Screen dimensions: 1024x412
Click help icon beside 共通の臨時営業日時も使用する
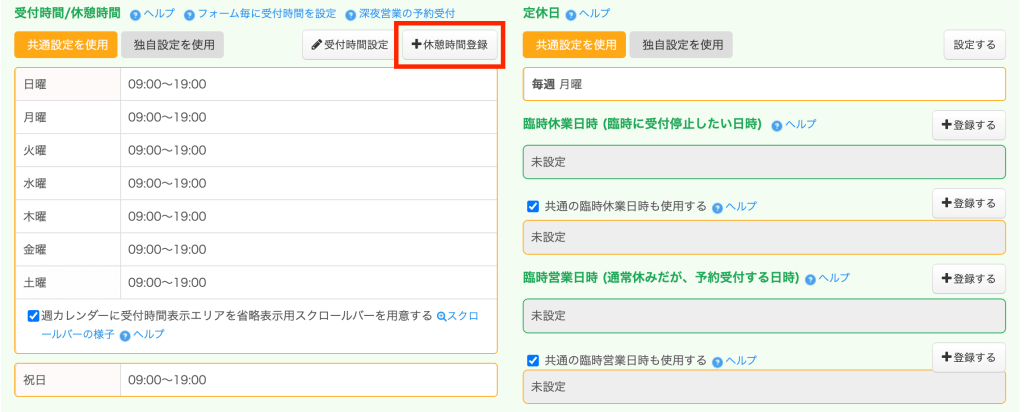[x=717, y=361]
